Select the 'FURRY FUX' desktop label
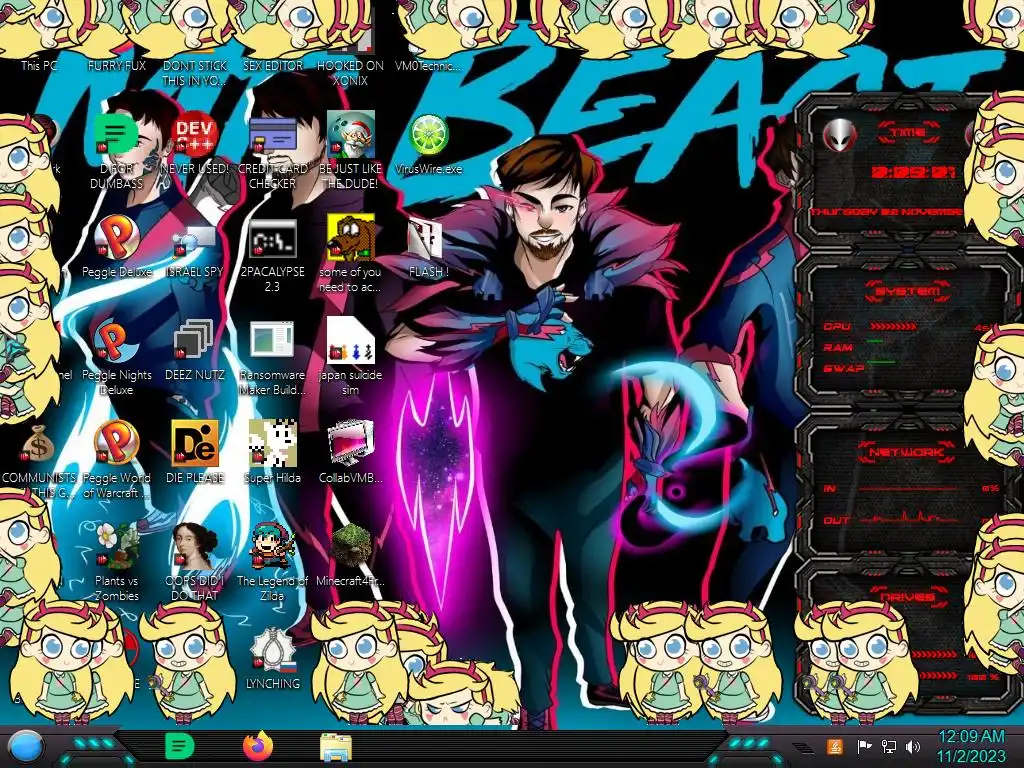Viewport: 1024px width, 768px height. [117, 65]
